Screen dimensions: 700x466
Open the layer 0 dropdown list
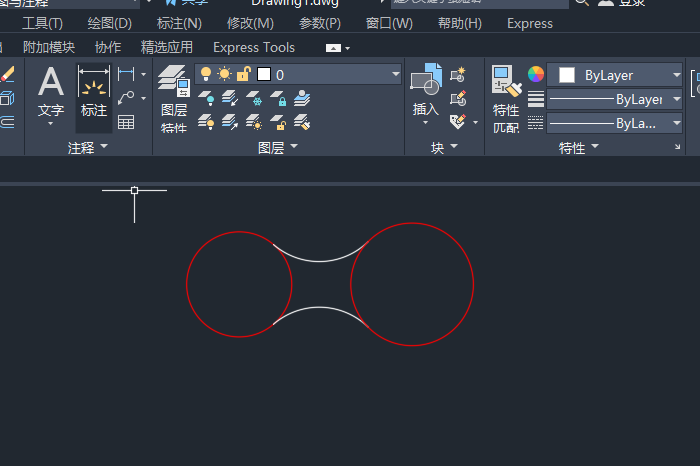395,74
